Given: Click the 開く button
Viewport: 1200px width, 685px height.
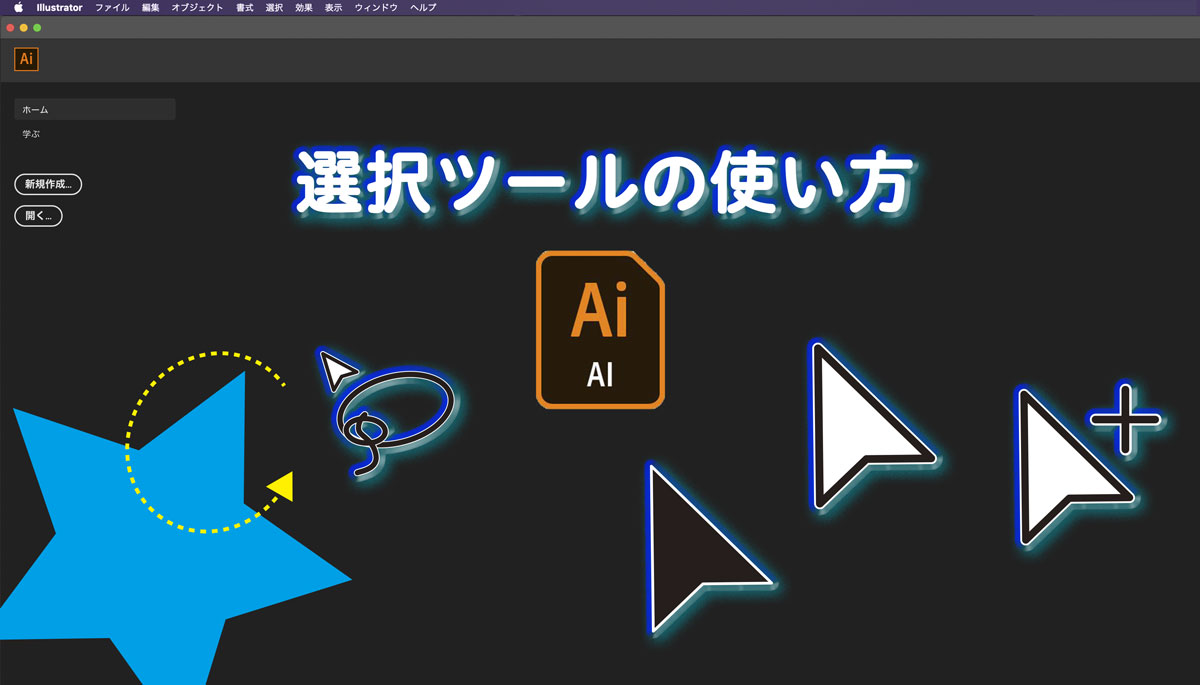Looking at the screenshot, I should (x=37, y=216).
